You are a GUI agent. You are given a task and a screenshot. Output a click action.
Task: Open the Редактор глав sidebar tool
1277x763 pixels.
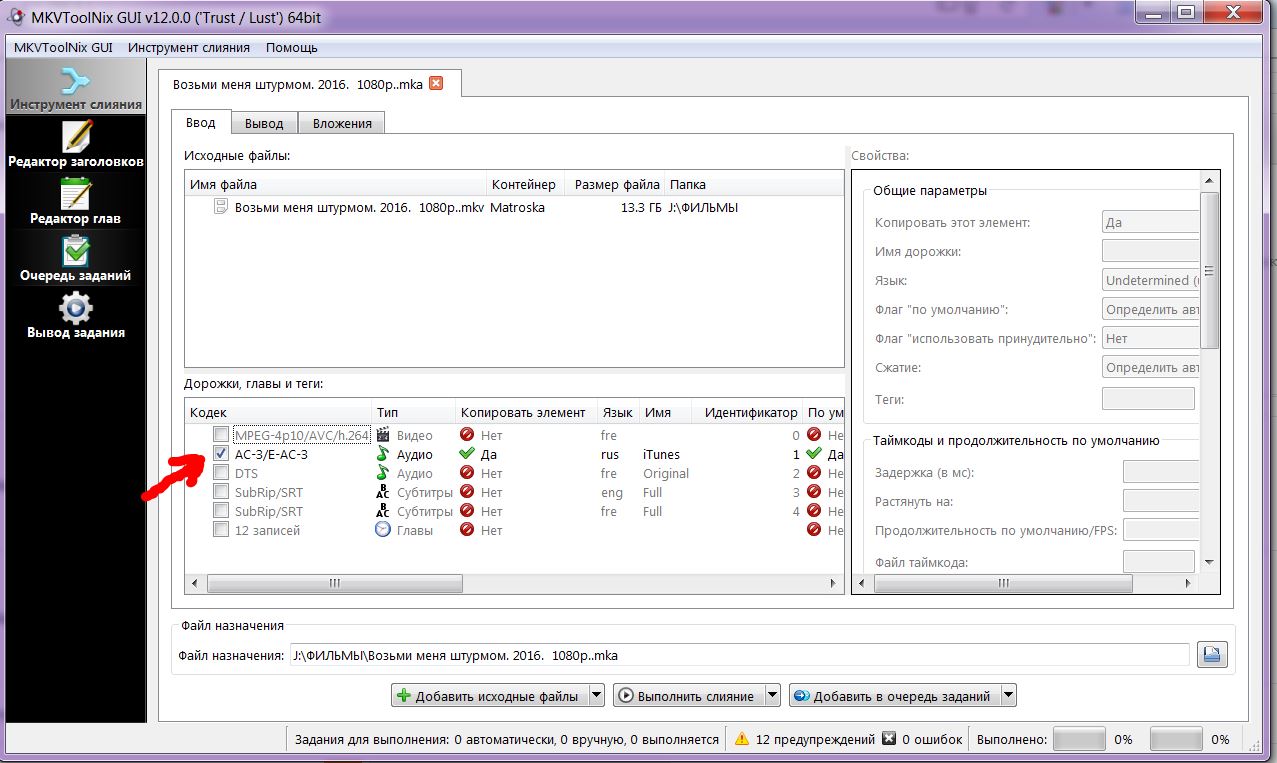click(75, 202)
